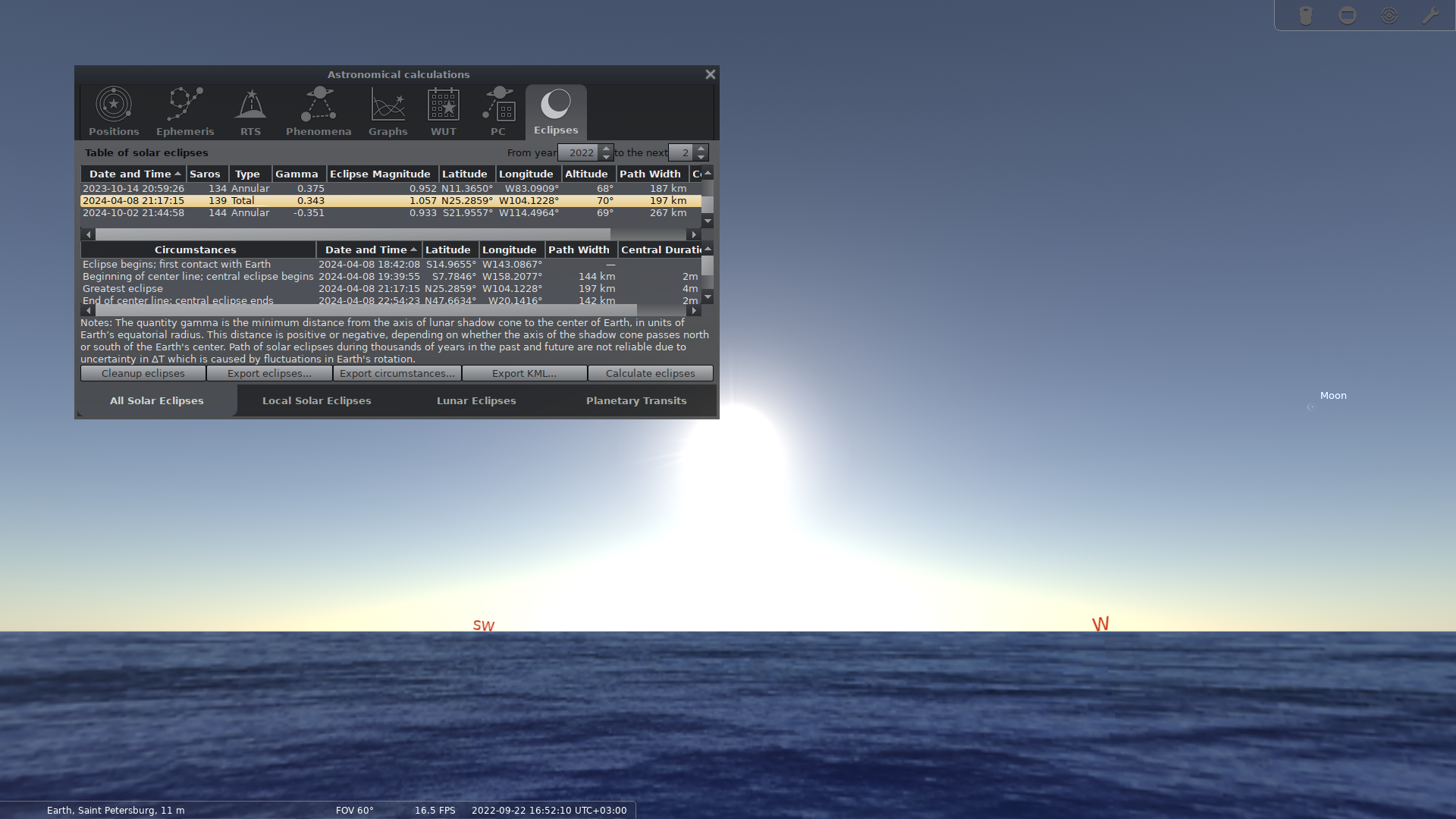The image size is (1456, 819).
Task: Open the wrench settings icon top right
Action: pyautogui.click(x=1432, y=14)
